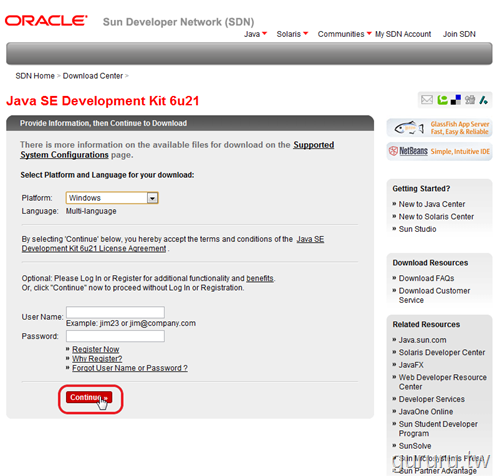Open JDK 6u21 License Agreement link
The width and height of the screenshot is (500, 476).
[173, 244]
